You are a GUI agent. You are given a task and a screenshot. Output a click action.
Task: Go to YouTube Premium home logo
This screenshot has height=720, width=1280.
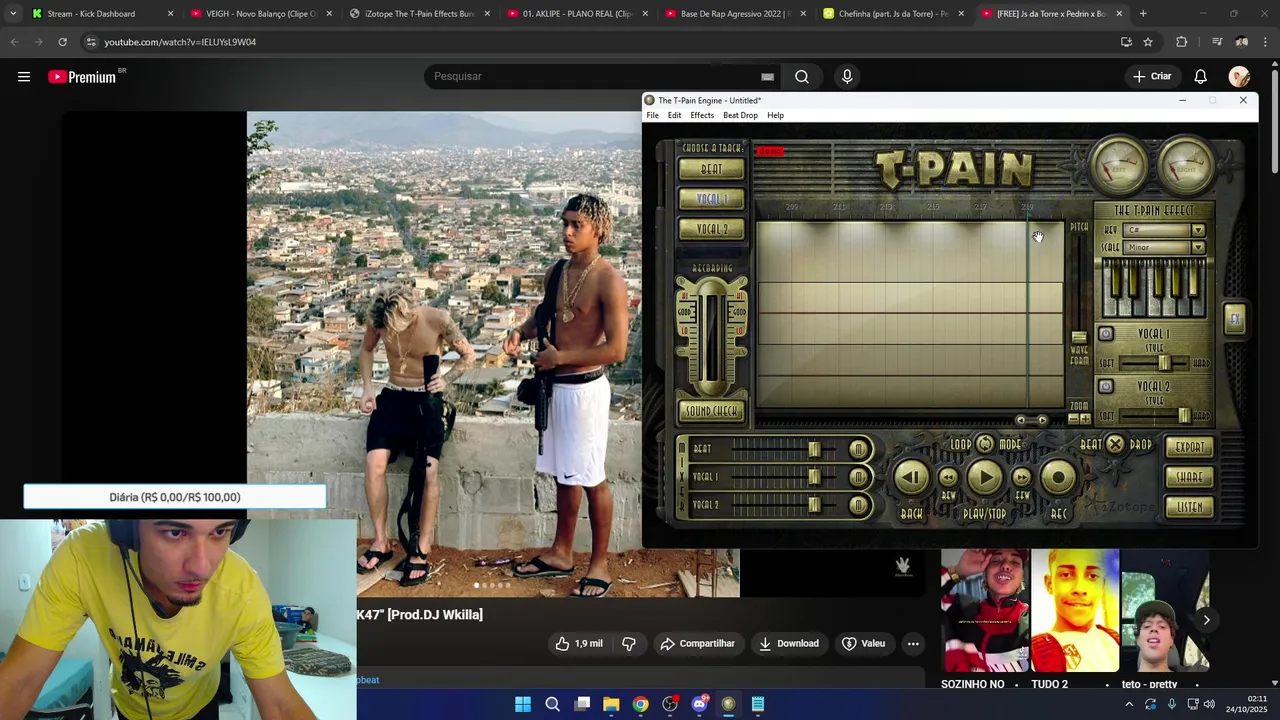tap(82, 77)
